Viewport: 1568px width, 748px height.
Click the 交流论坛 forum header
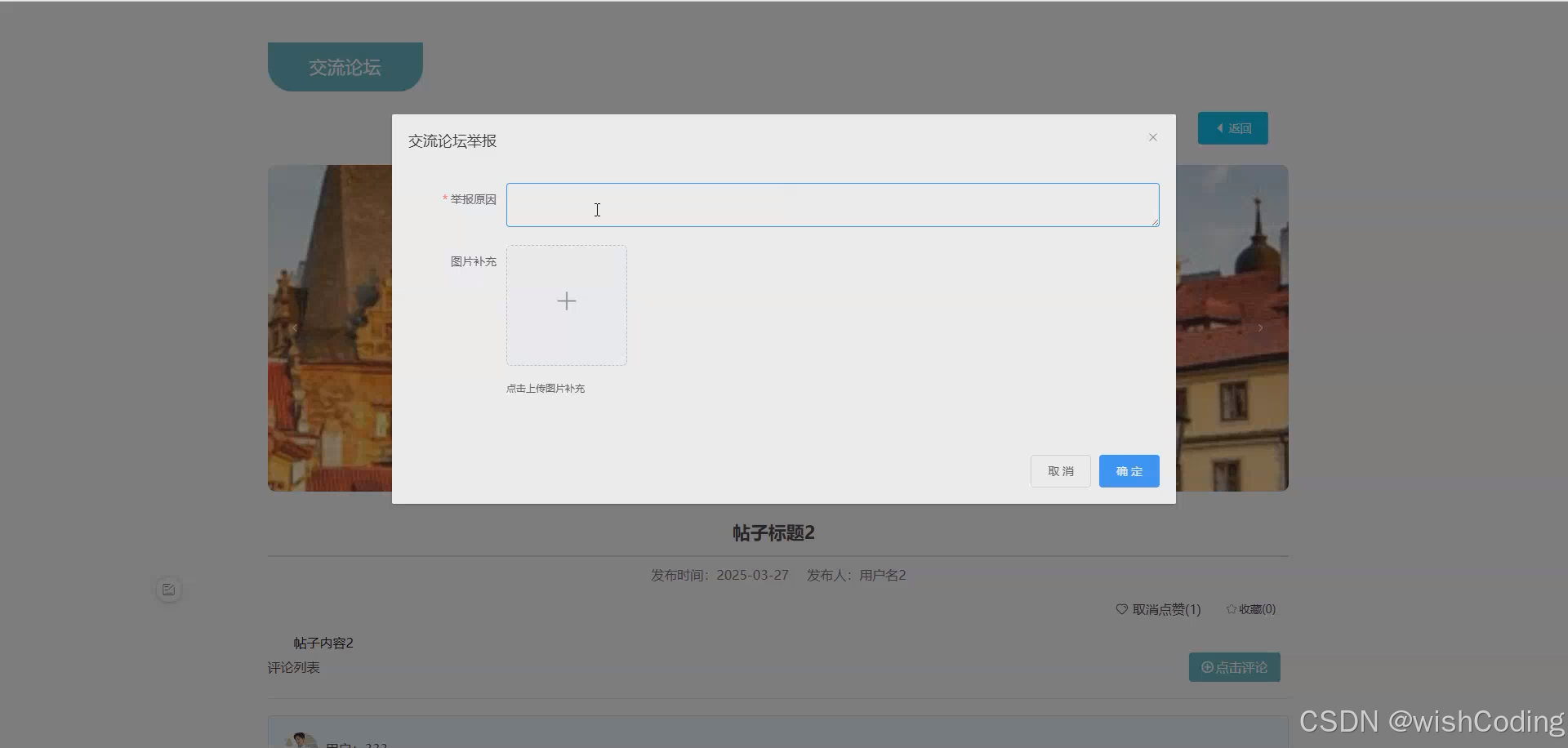point(345,67)
